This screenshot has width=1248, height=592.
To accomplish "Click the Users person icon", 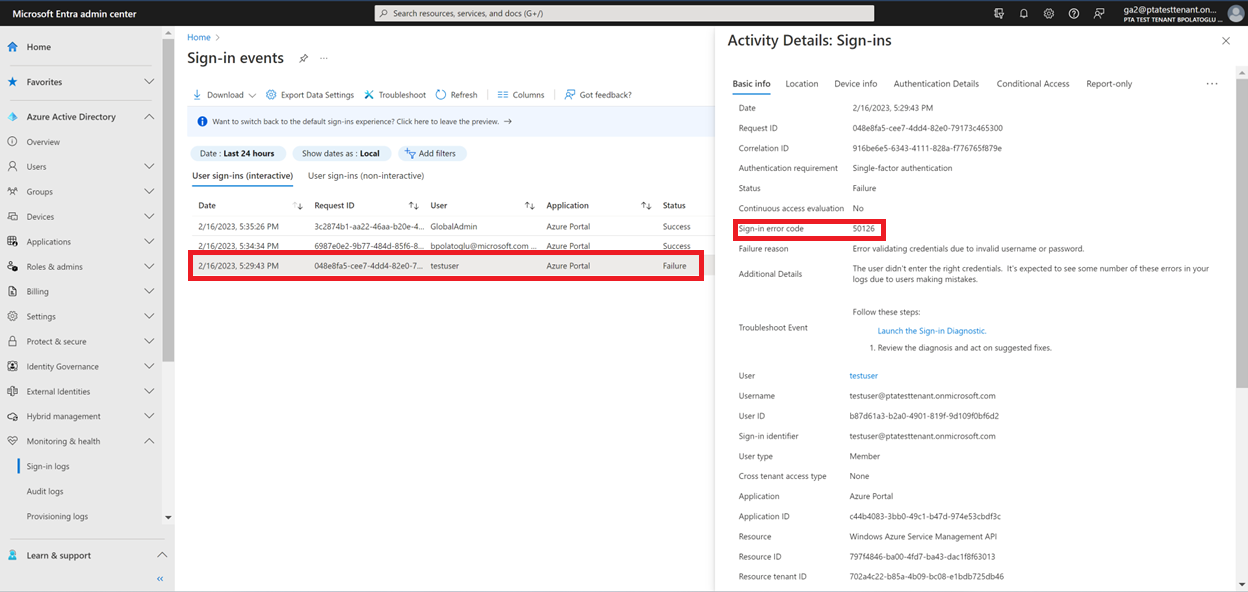I will (x=13, y=167).
